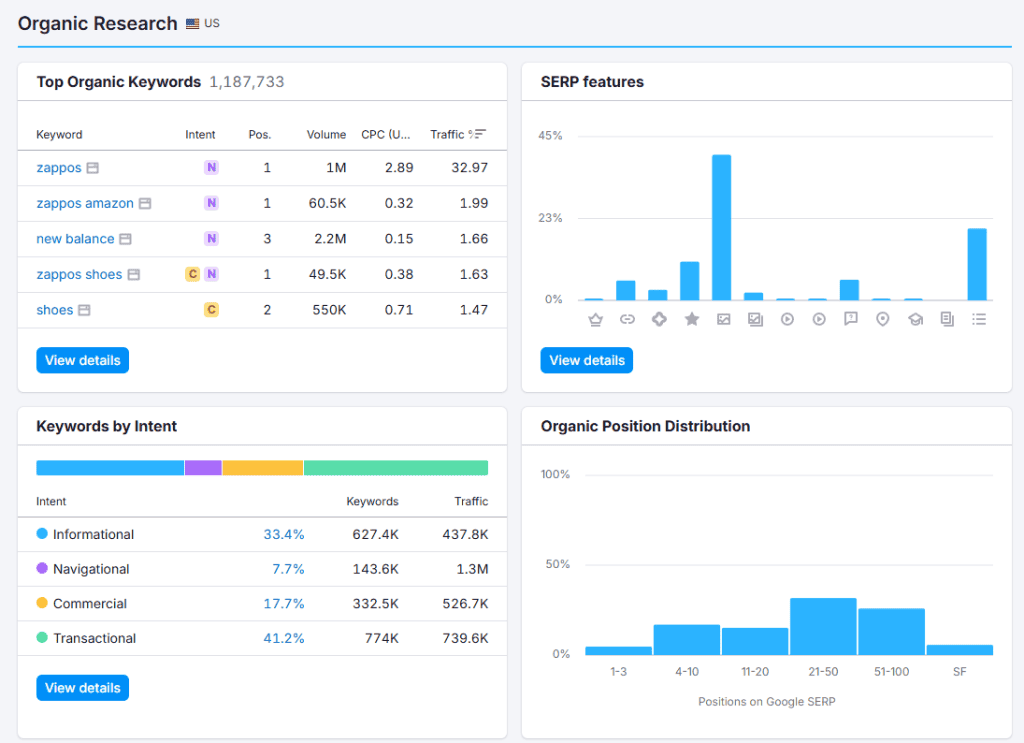
Task: Click the 627.4K Informational keywords value
Action: coord(376,534)
